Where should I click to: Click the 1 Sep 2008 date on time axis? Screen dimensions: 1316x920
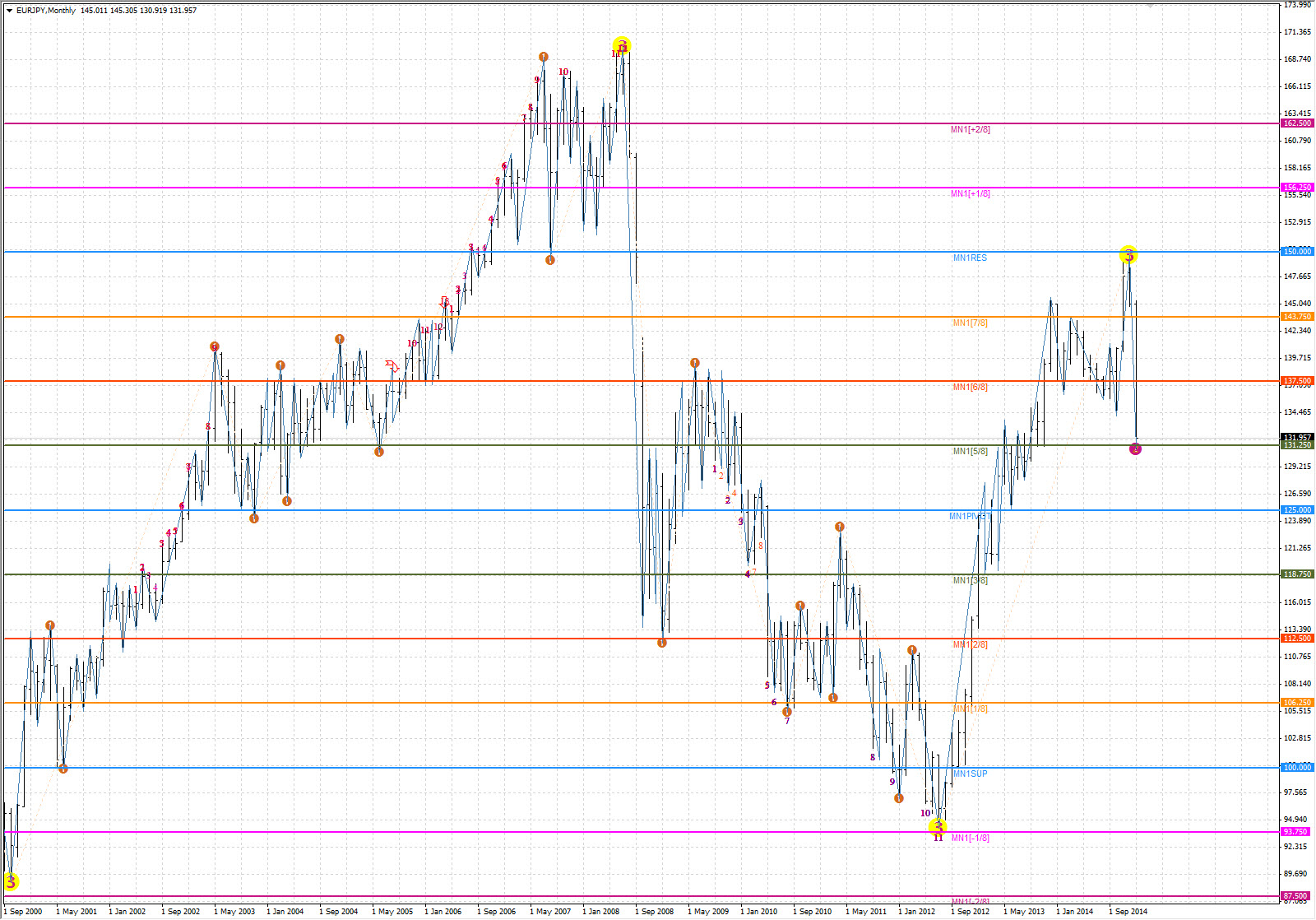click(x=654, y=912)
